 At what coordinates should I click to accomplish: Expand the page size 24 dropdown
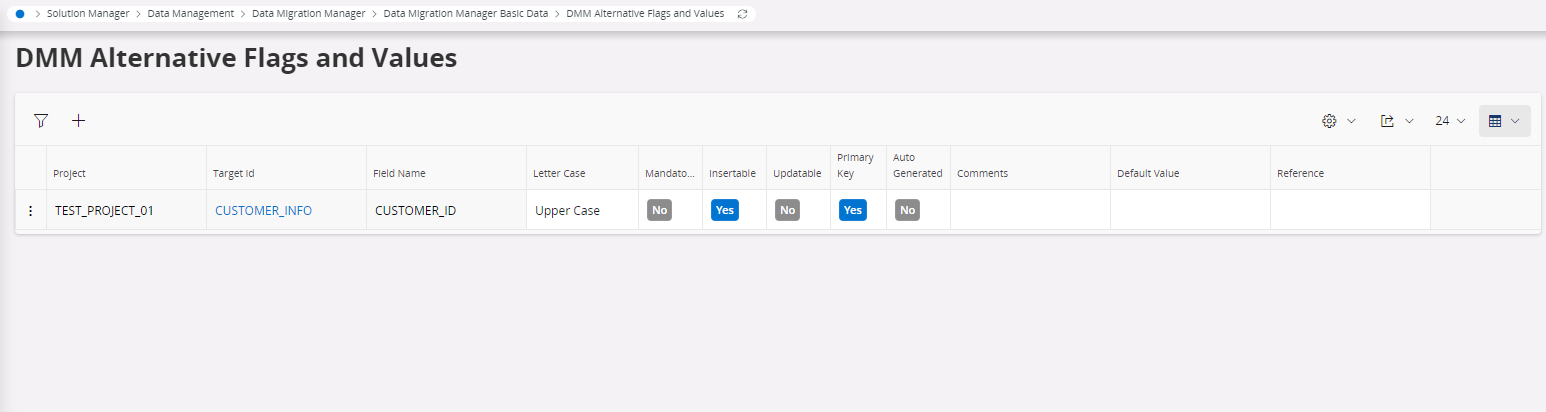[x=1450, y=121]
